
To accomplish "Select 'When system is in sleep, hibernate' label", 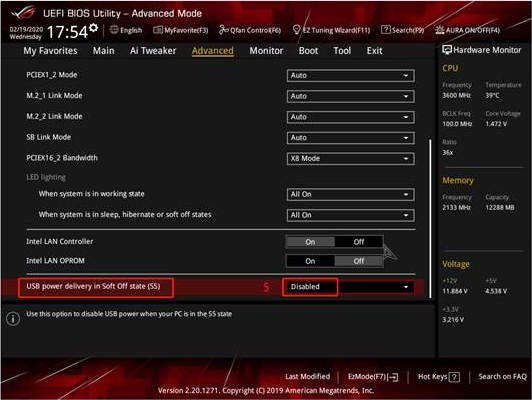I will [x=125, y=215].
